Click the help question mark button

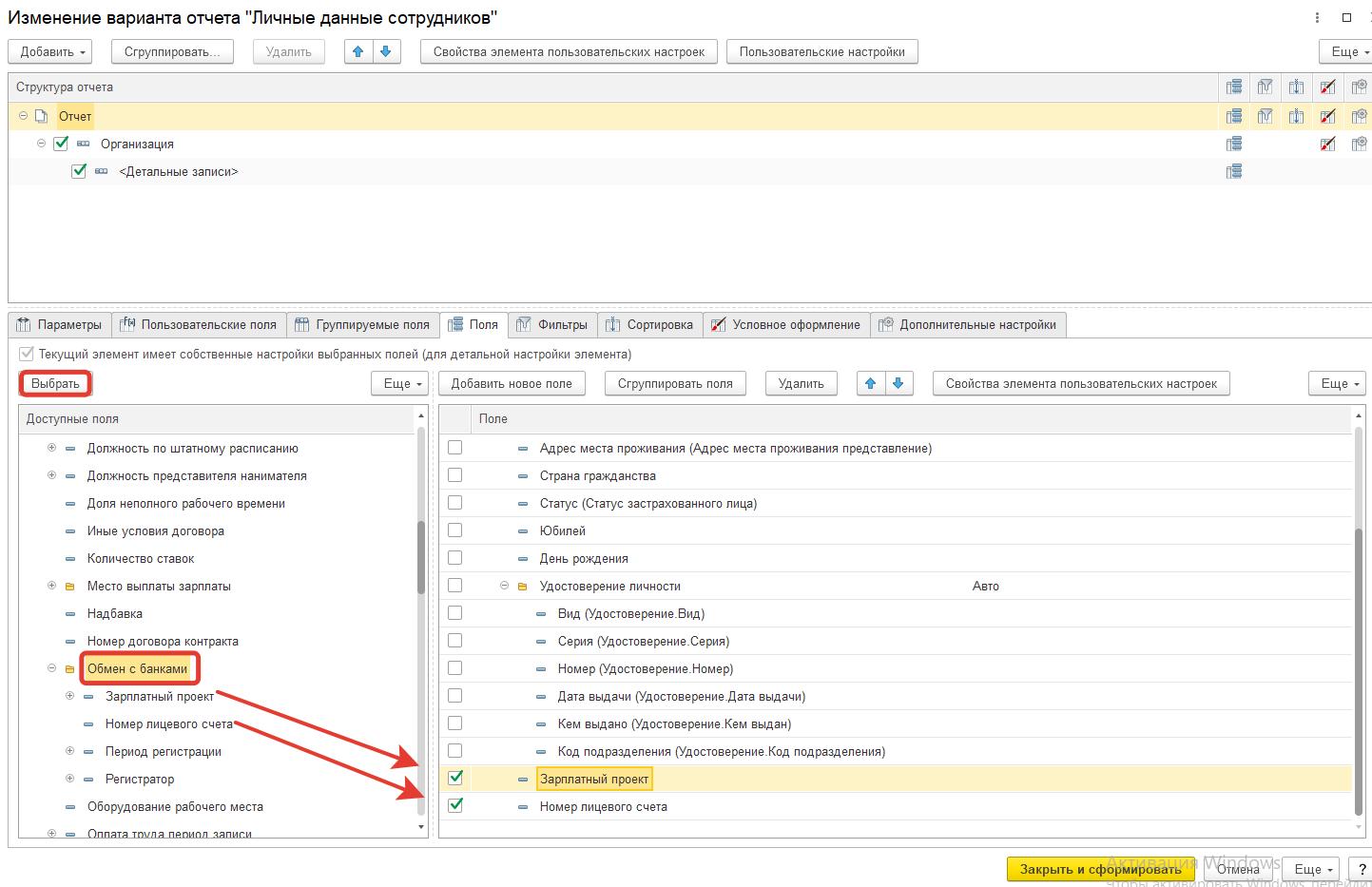coord(1362,869)
